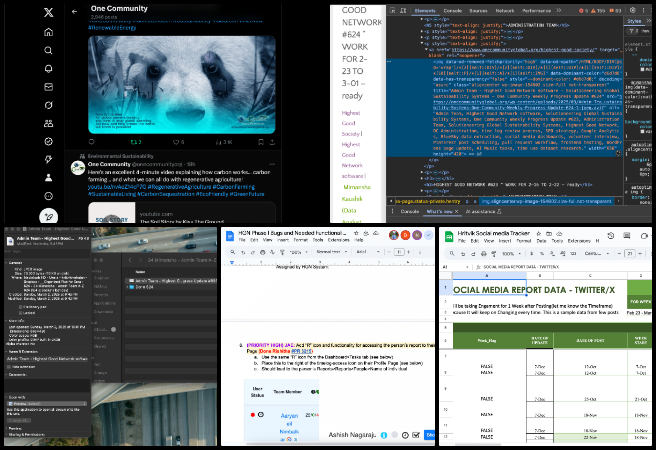Switch to the Sources tab in DevTools
The image size is (656, 450).
[478, 11]
